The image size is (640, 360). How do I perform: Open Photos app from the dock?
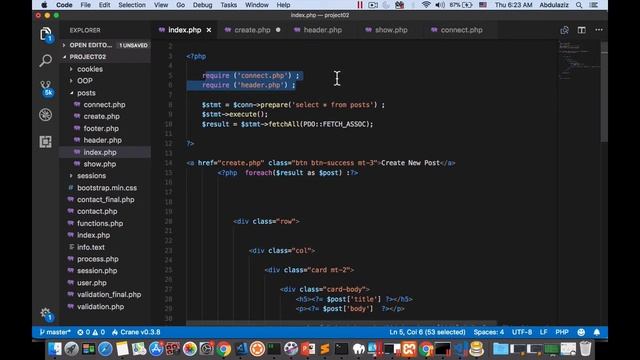(x=190, y=349)
